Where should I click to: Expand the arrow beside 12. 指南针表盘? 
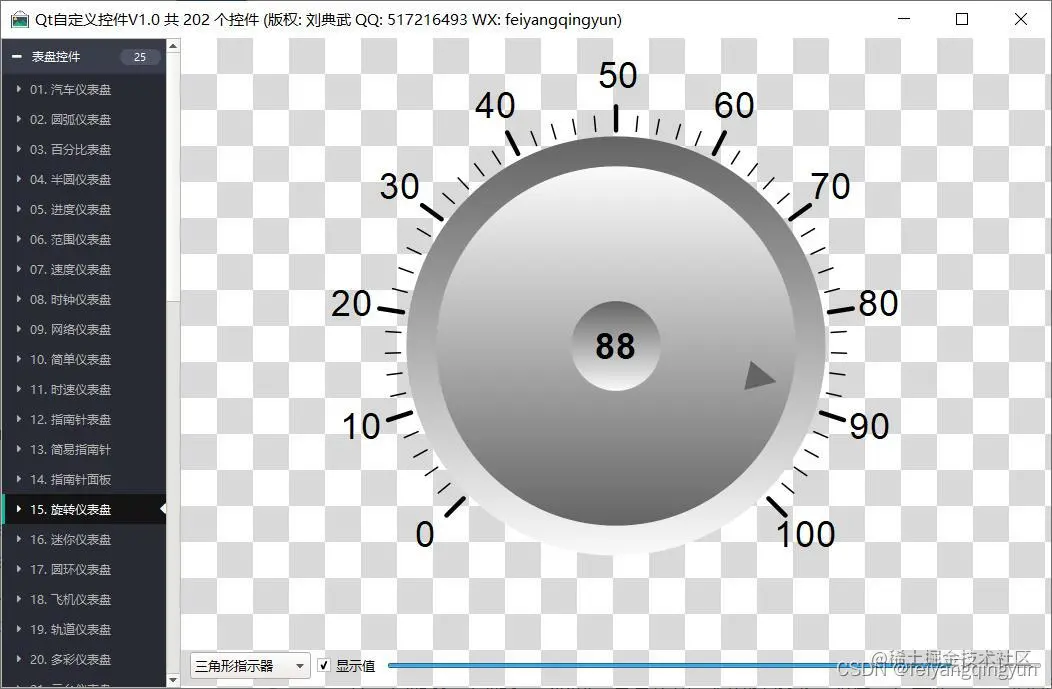19,419
